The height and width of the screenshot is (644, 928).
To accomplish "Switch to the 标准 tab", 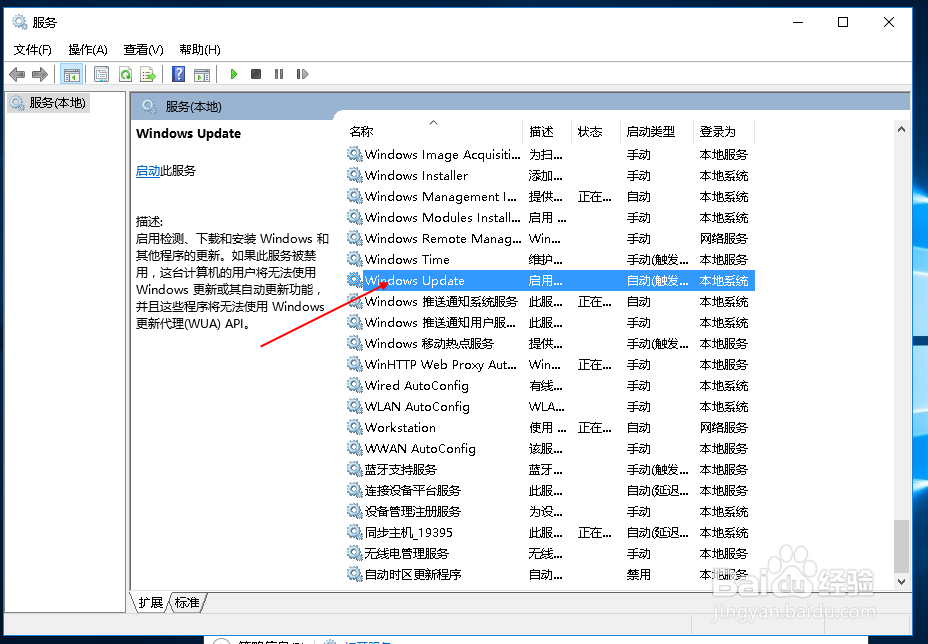I will (188, 603).
